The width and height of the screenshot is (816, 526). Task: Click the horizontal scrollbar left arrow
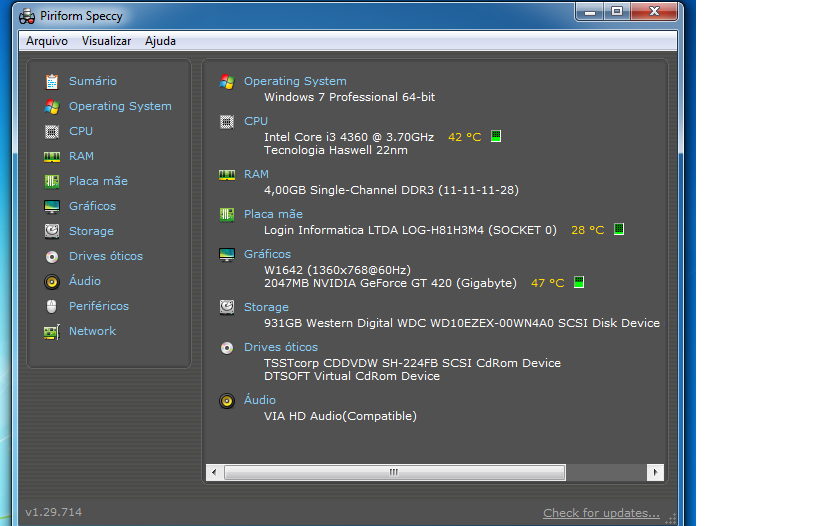(x=214, y=472)
